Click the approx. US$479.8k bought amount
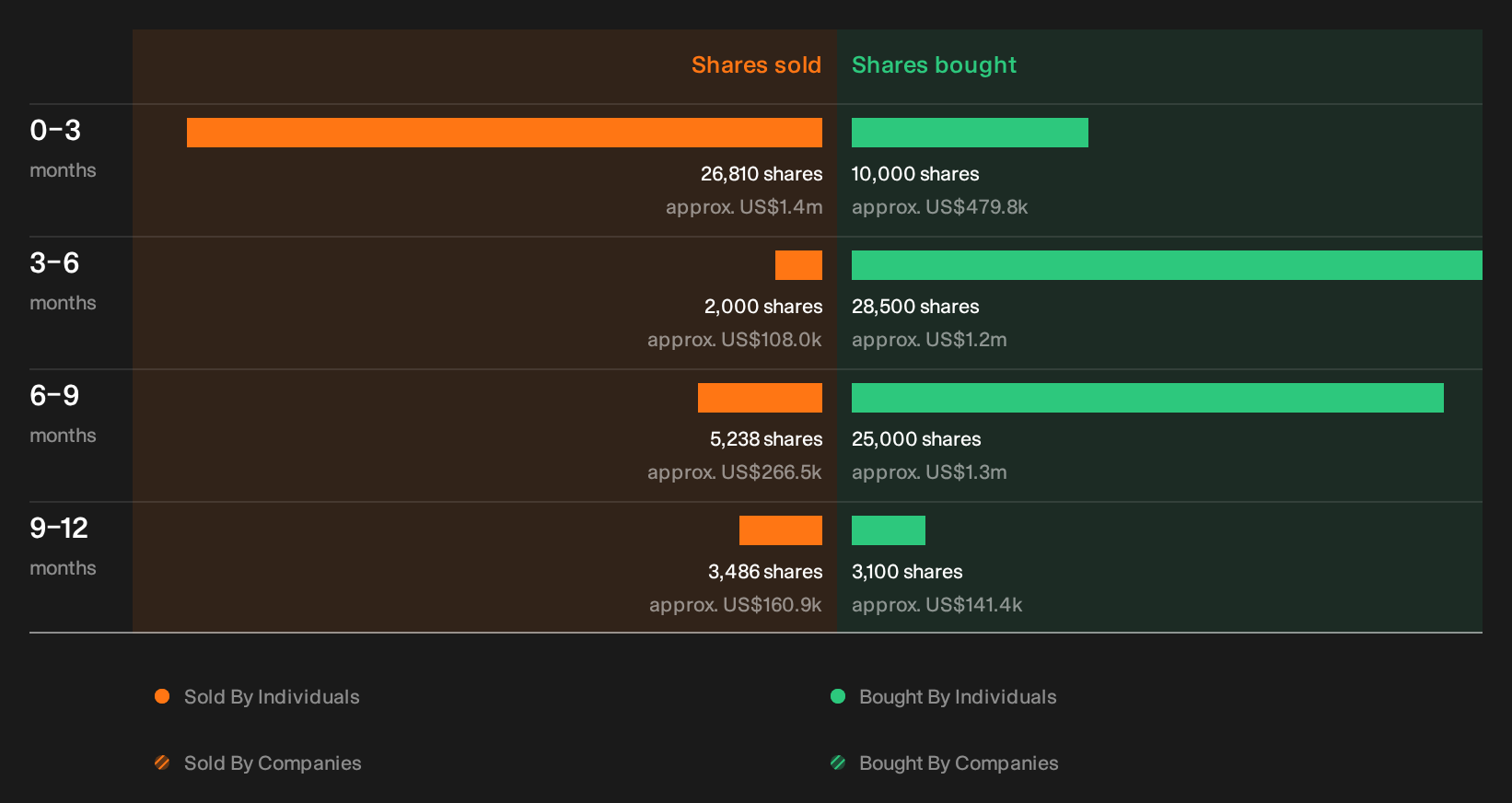The width and height of the screenshot is (1512, 803). coord(939,207)
